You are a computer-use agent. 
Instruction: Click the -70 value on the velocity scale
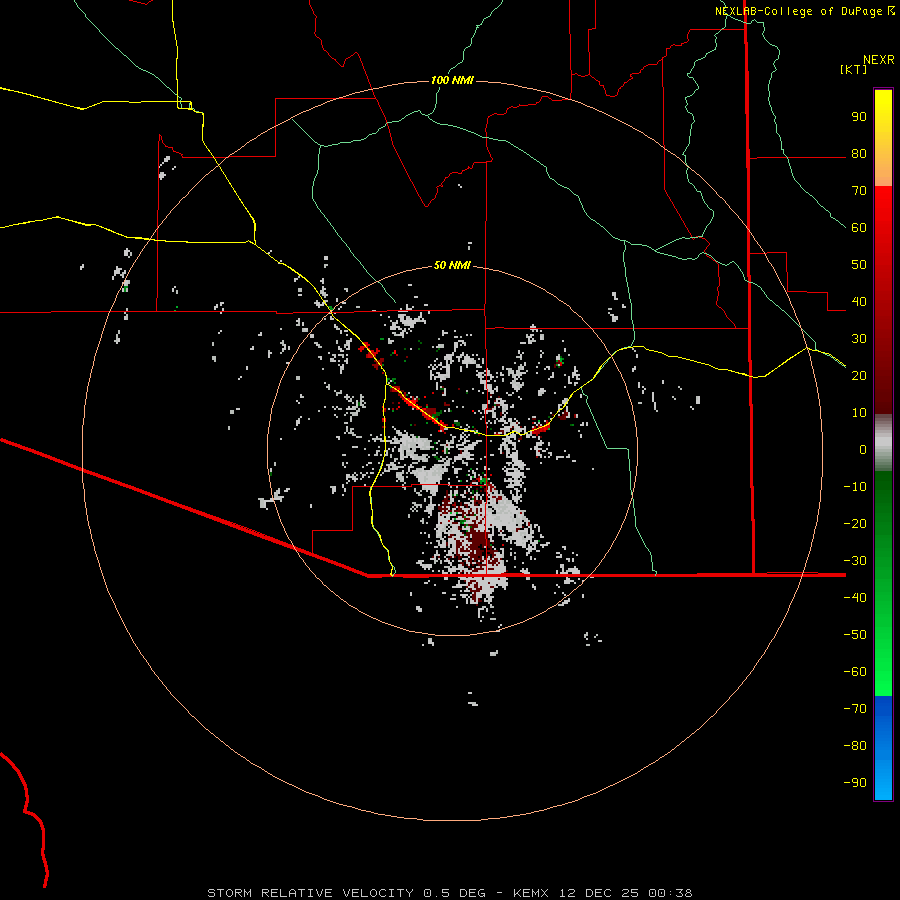855,708
